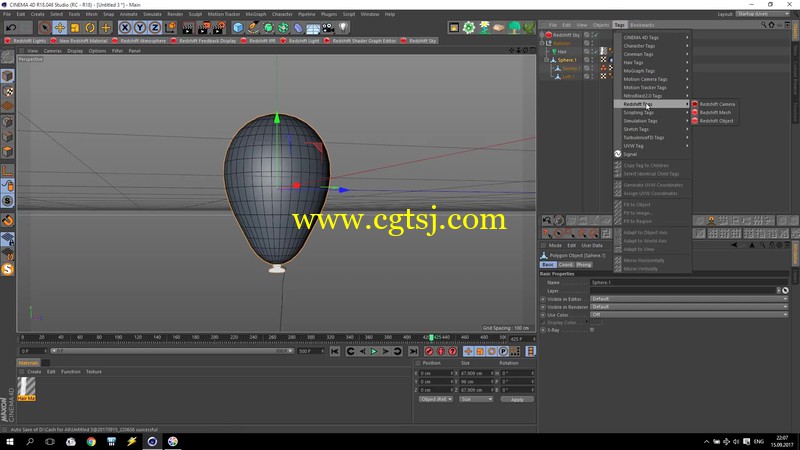This screenshot has height=450, width=800.
Task: Choose Redshift Camera tag
Action: (714, 104)
